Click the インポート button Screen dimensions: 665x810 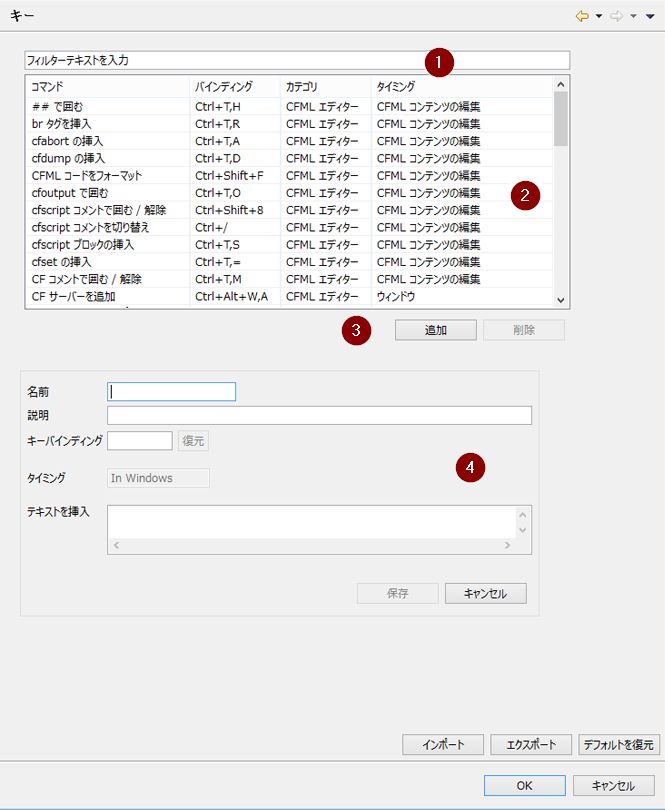pyautogui.click(x=443, y=744)
